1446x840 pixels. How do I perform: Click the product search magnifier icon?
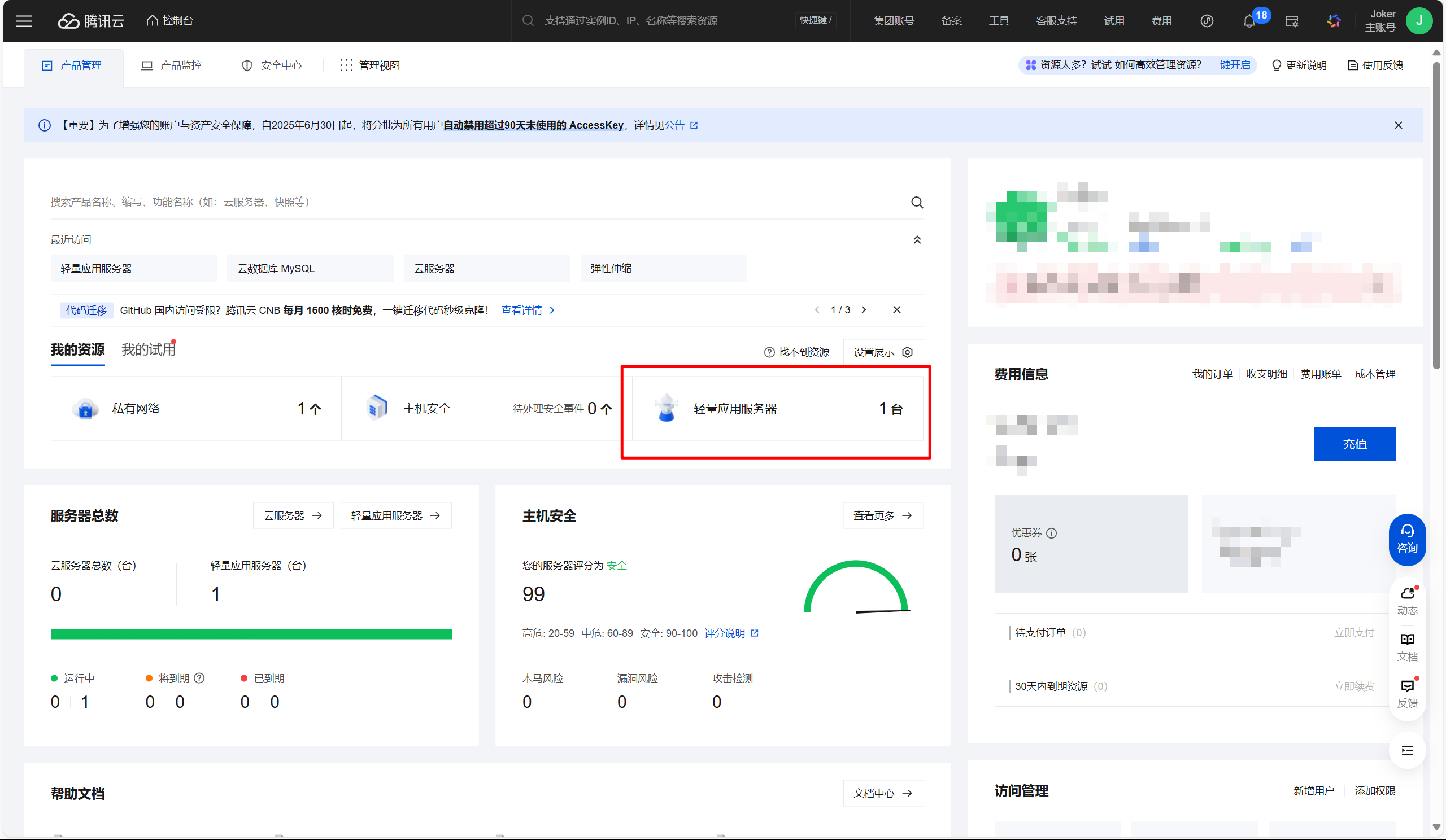pyautogui.click(x=917, y=203)
